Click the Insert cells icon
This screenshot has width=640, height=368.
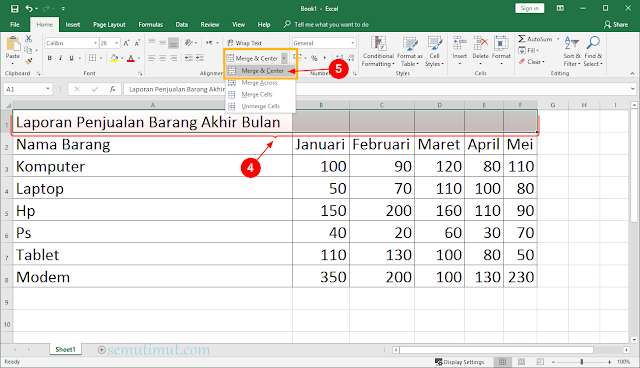tap(460, 43)
